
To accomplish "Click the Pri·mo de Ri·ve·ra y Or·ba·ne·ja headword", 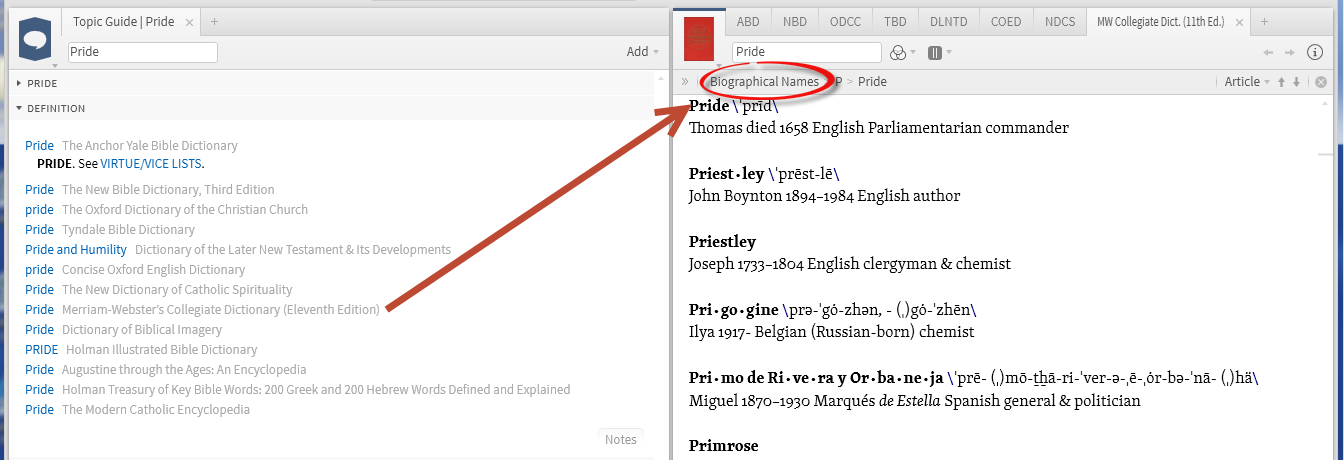I will point(816,378).
